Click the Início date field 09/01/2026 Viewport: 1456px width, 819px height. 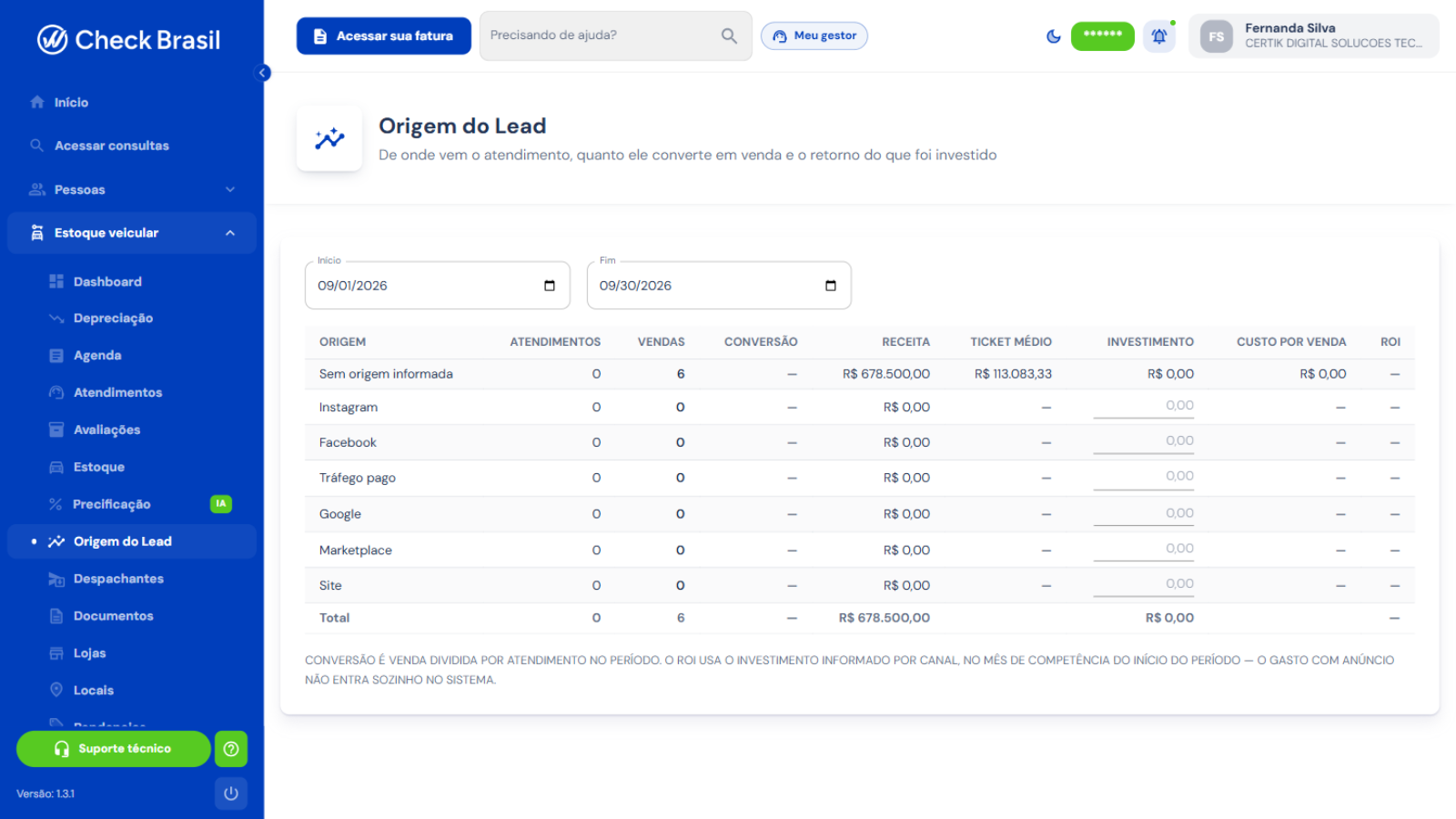tap(438, 286)
